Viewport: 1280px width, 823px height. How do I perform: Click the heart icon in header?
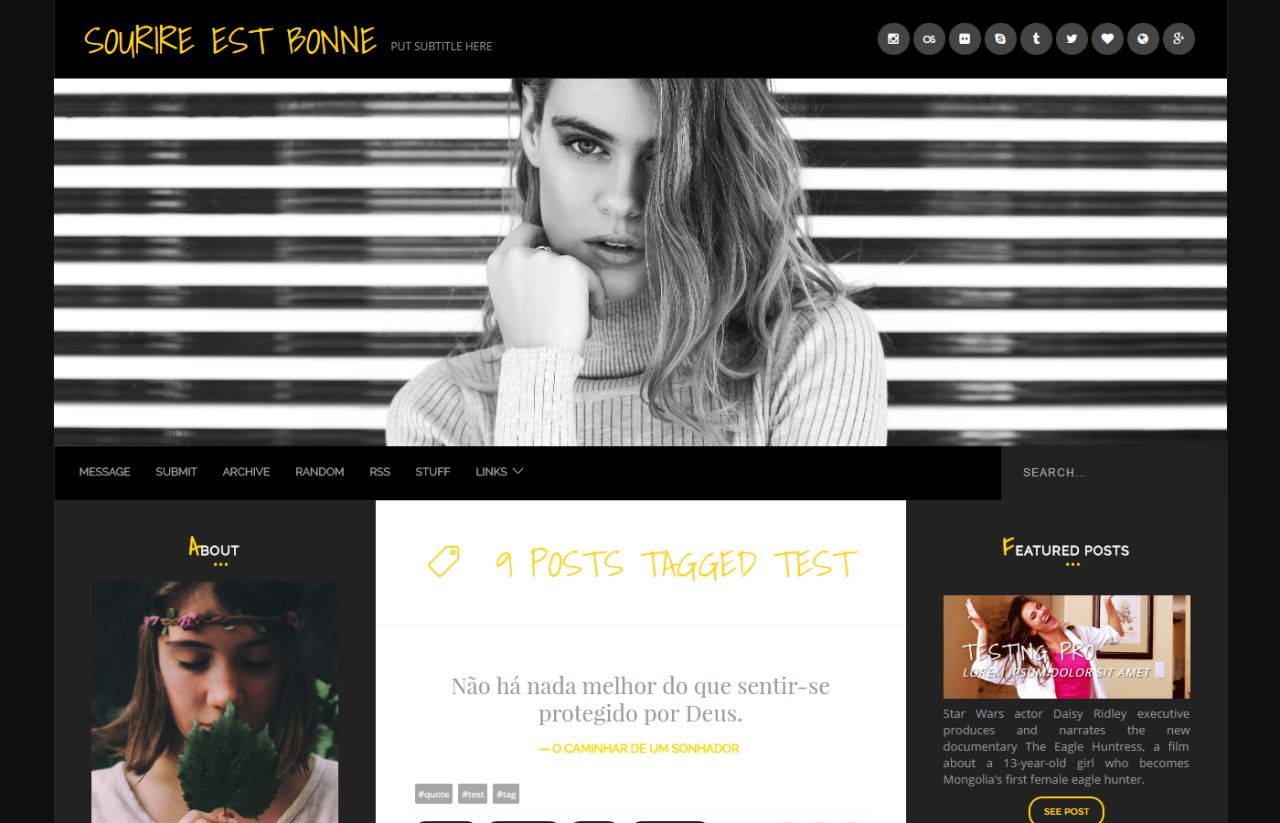pyautogui.click(x=1107, y=39)
